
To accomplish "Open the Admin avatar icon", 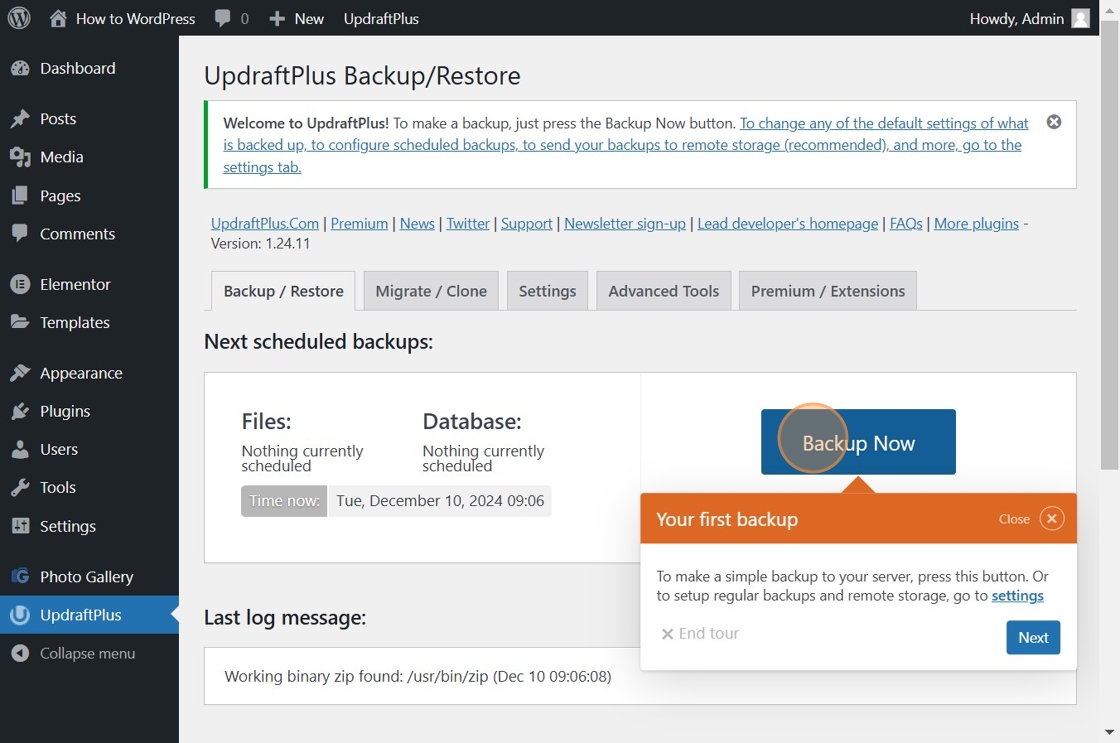I will click(x=1081, y=19).
